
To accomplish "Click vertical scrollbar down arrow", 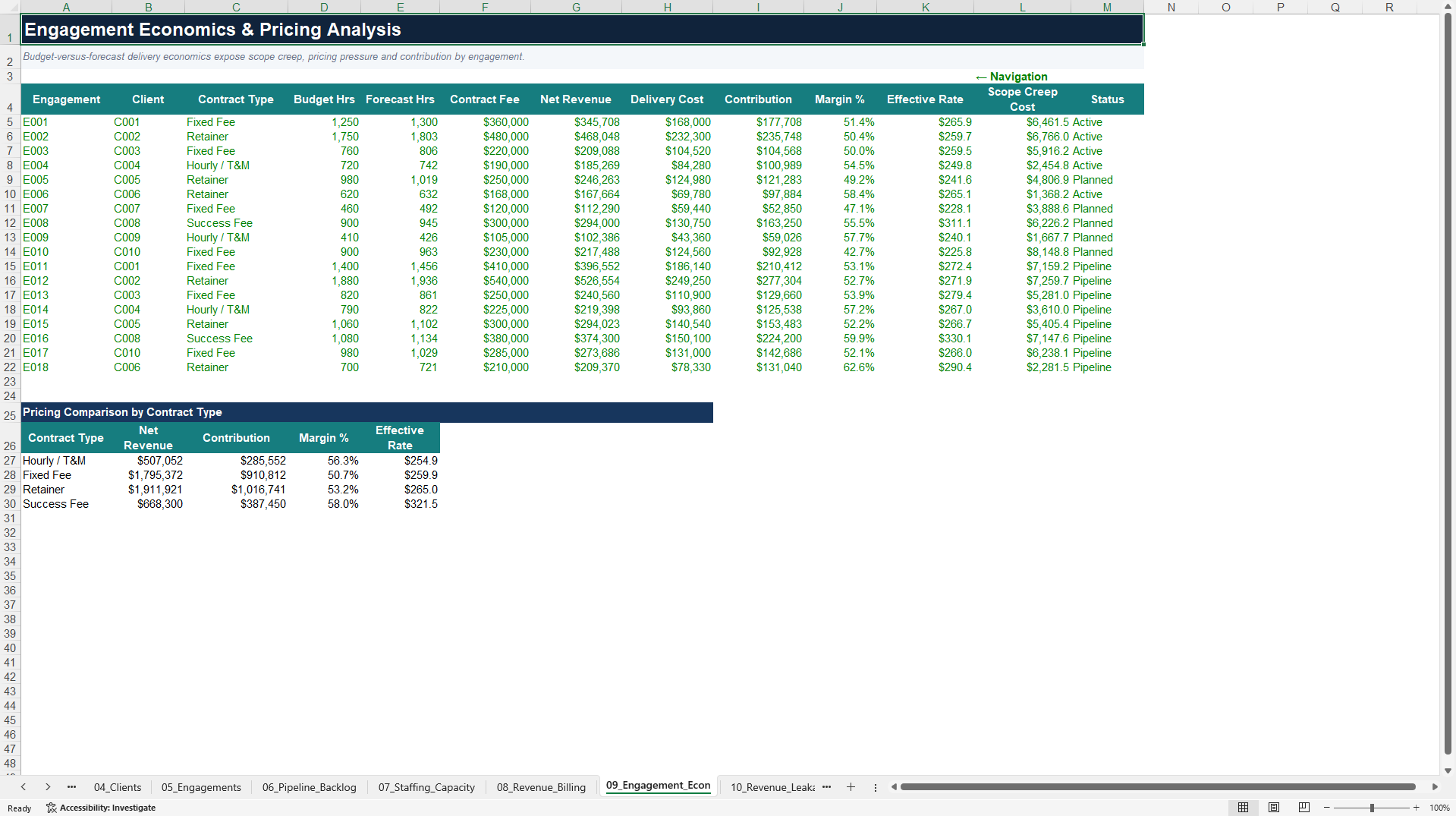I will tap(1448, 770).
